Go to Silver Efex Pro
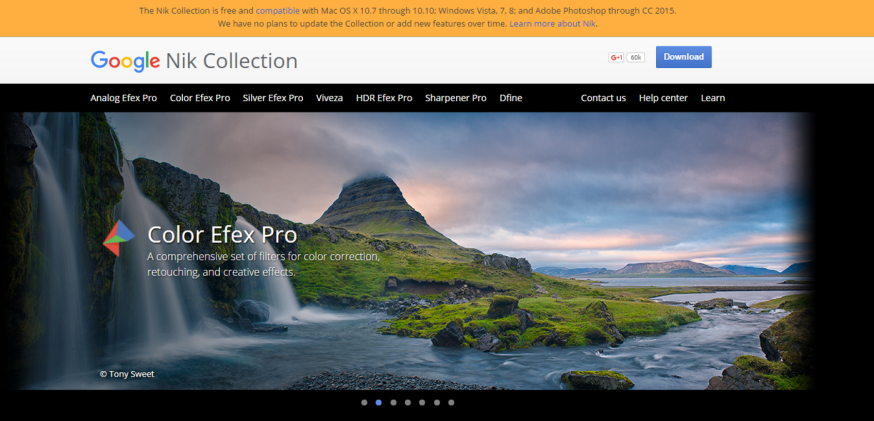This screenshot has width=874, height=421. (x=273, y=98)
